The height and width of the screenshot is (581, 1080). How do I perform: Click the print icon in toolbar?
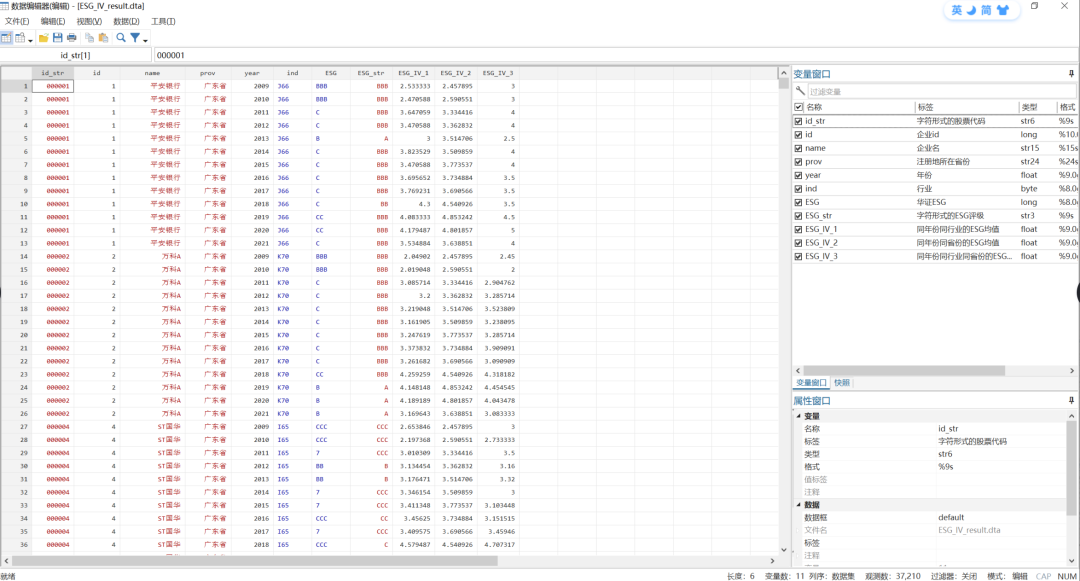pyautogui.click(x=72, y=38)
